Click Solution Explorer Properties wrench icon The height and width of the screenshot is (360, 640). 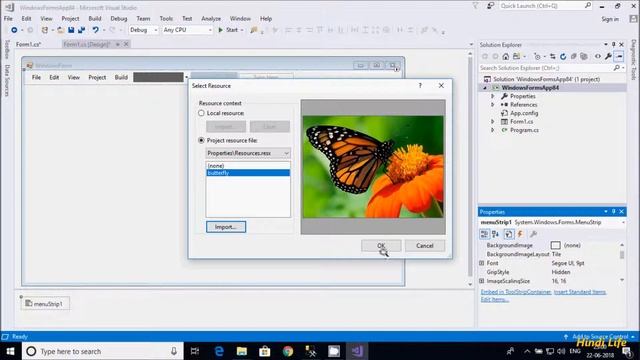coord(608,56)
